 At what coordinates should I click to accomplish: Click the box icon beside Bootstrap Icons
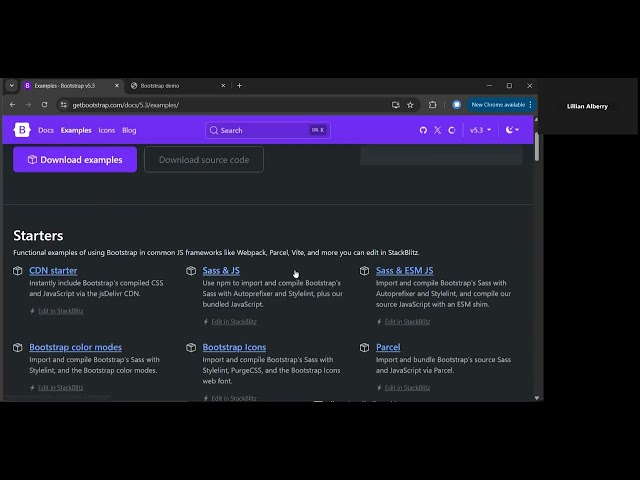pyautogui.click(x=191, y=347)
